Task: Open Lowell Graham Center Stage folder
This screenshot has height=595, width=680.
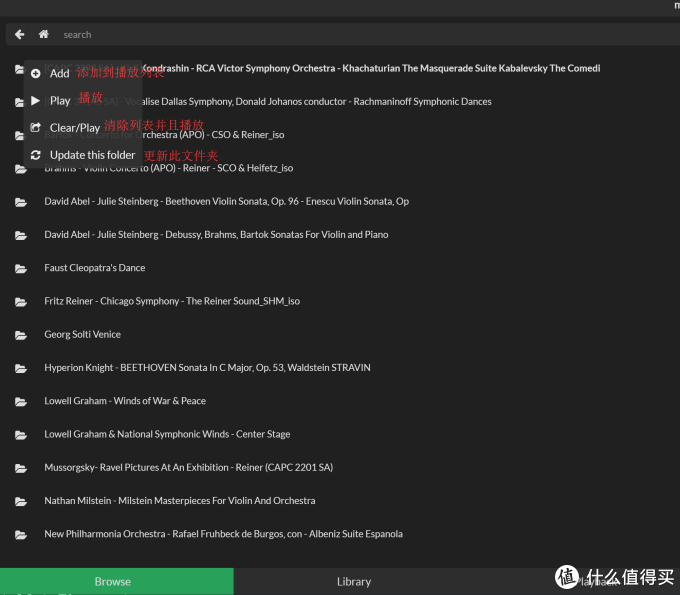Action: [167, 434]
